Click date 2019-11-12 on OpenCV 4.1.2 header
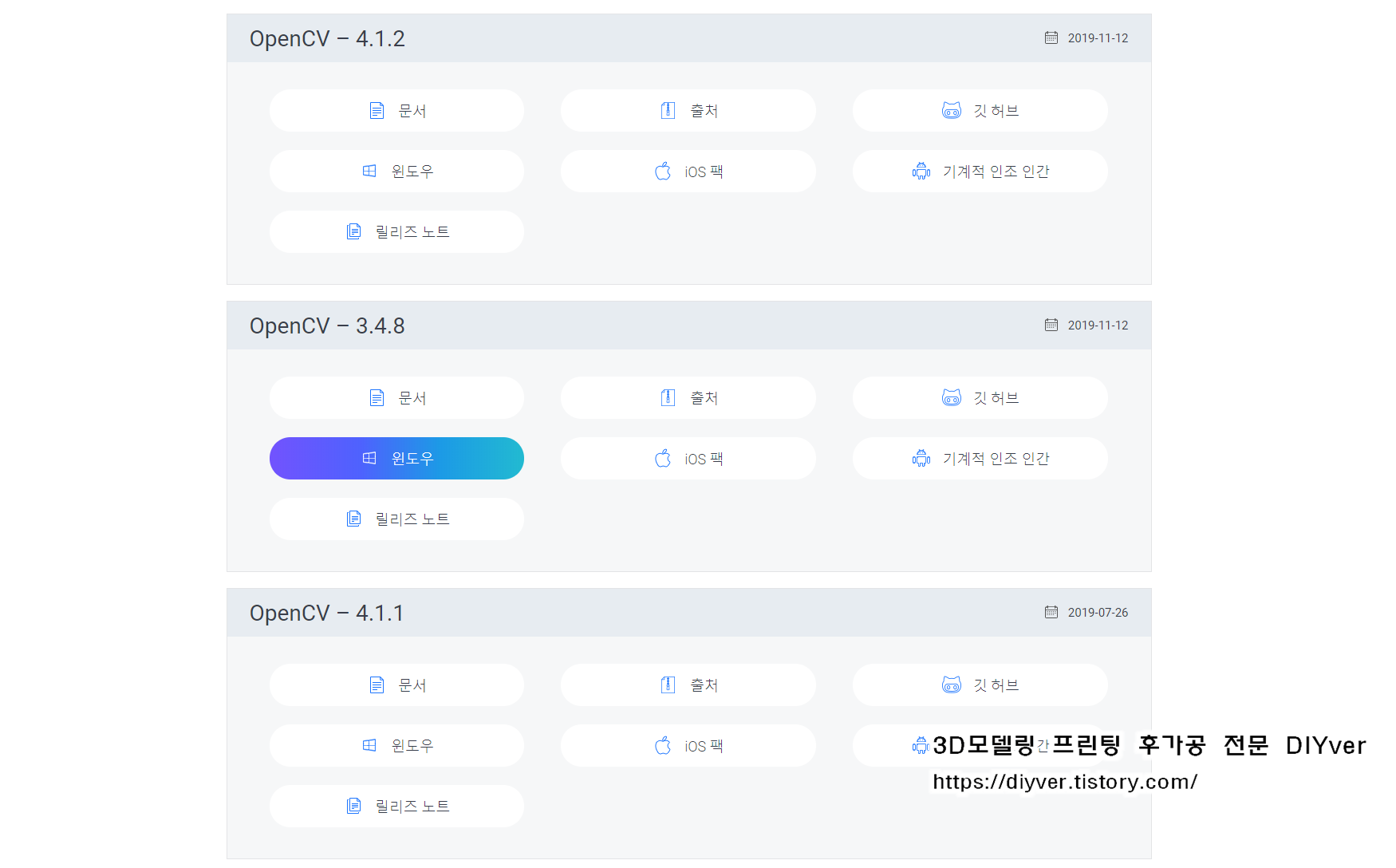 tap(1098, 38)
